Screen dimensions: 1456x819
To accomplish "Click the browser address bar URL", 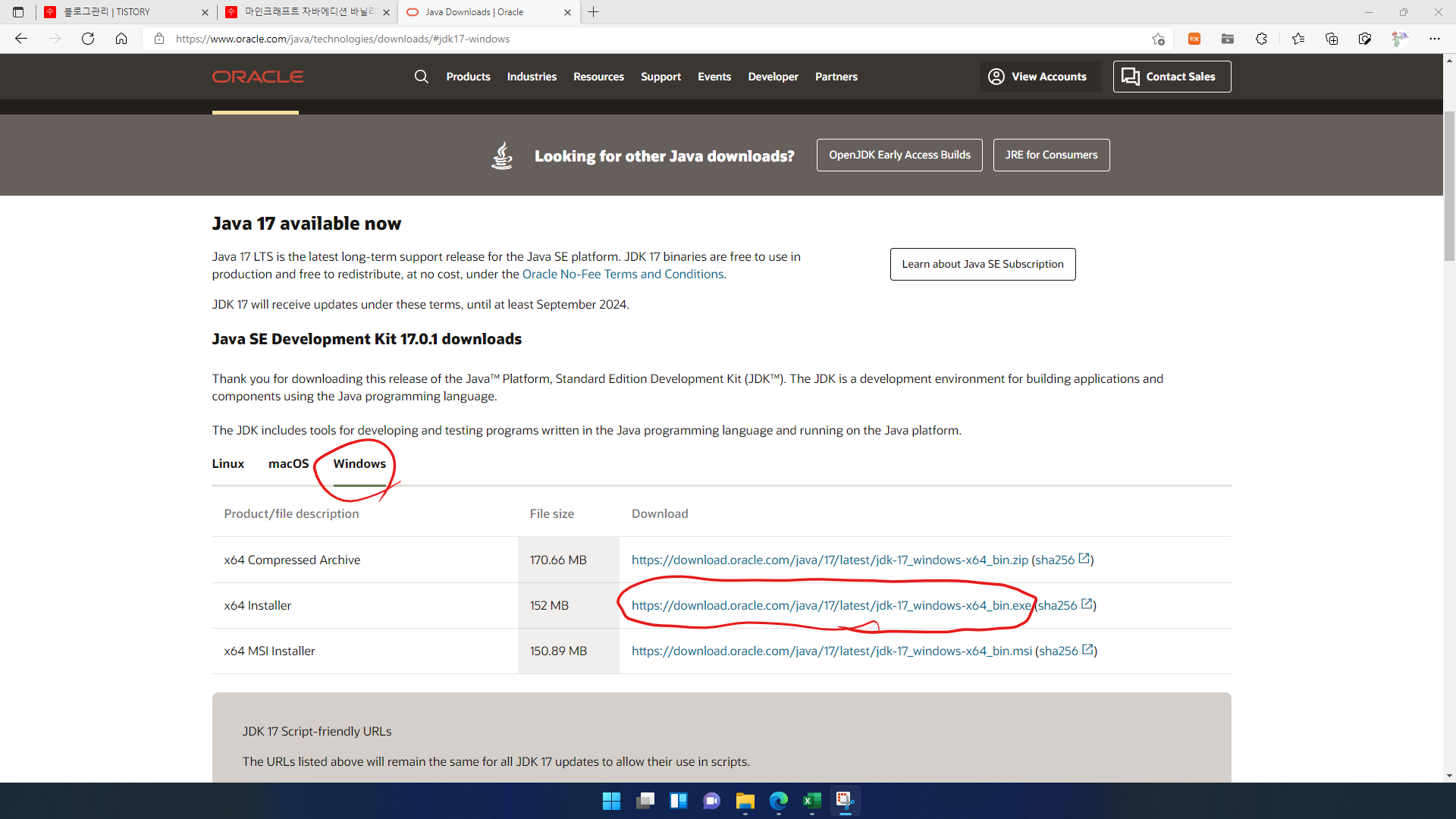I will pos(343,39).
